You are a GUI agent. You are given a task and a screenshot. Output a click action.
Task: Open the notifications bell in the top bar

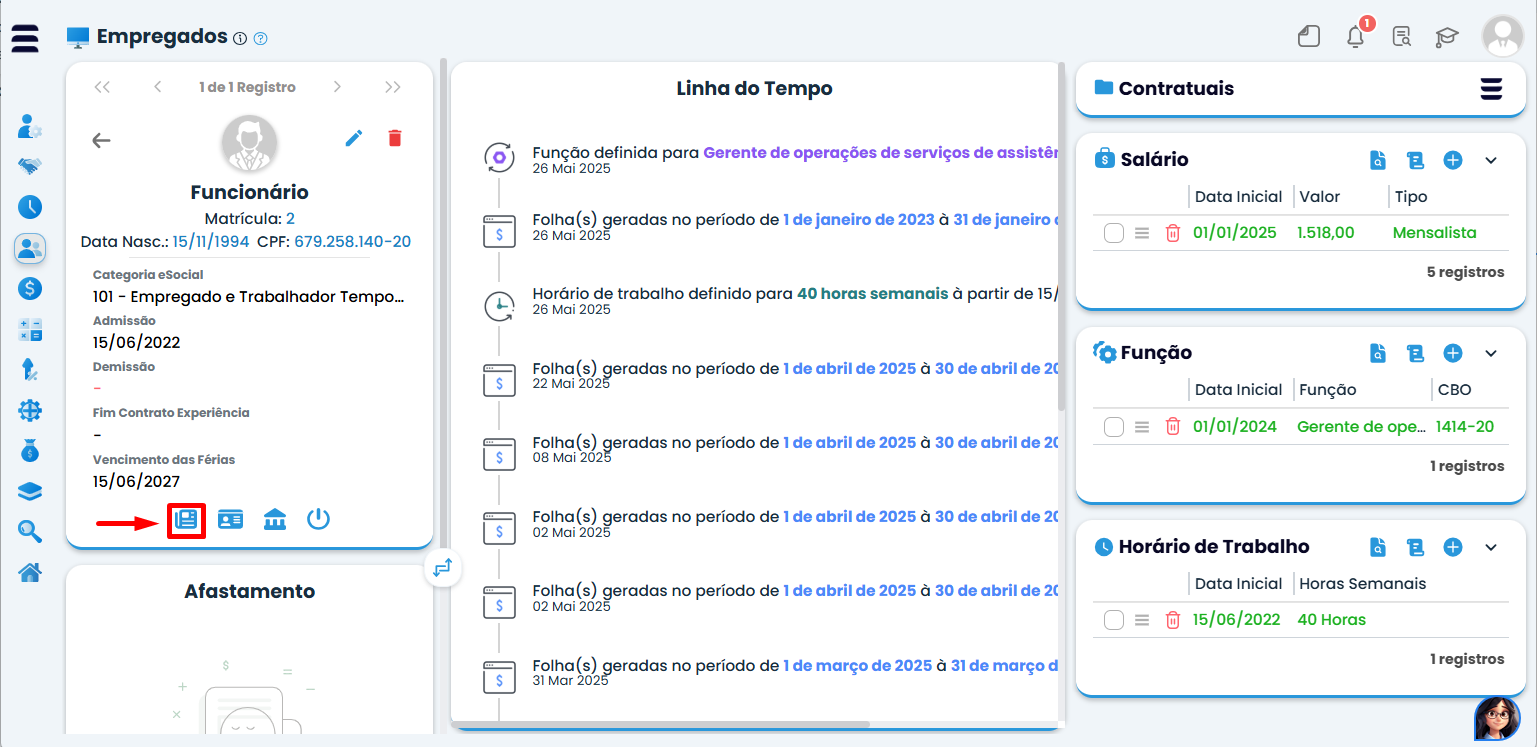[x=1356, y=37]
